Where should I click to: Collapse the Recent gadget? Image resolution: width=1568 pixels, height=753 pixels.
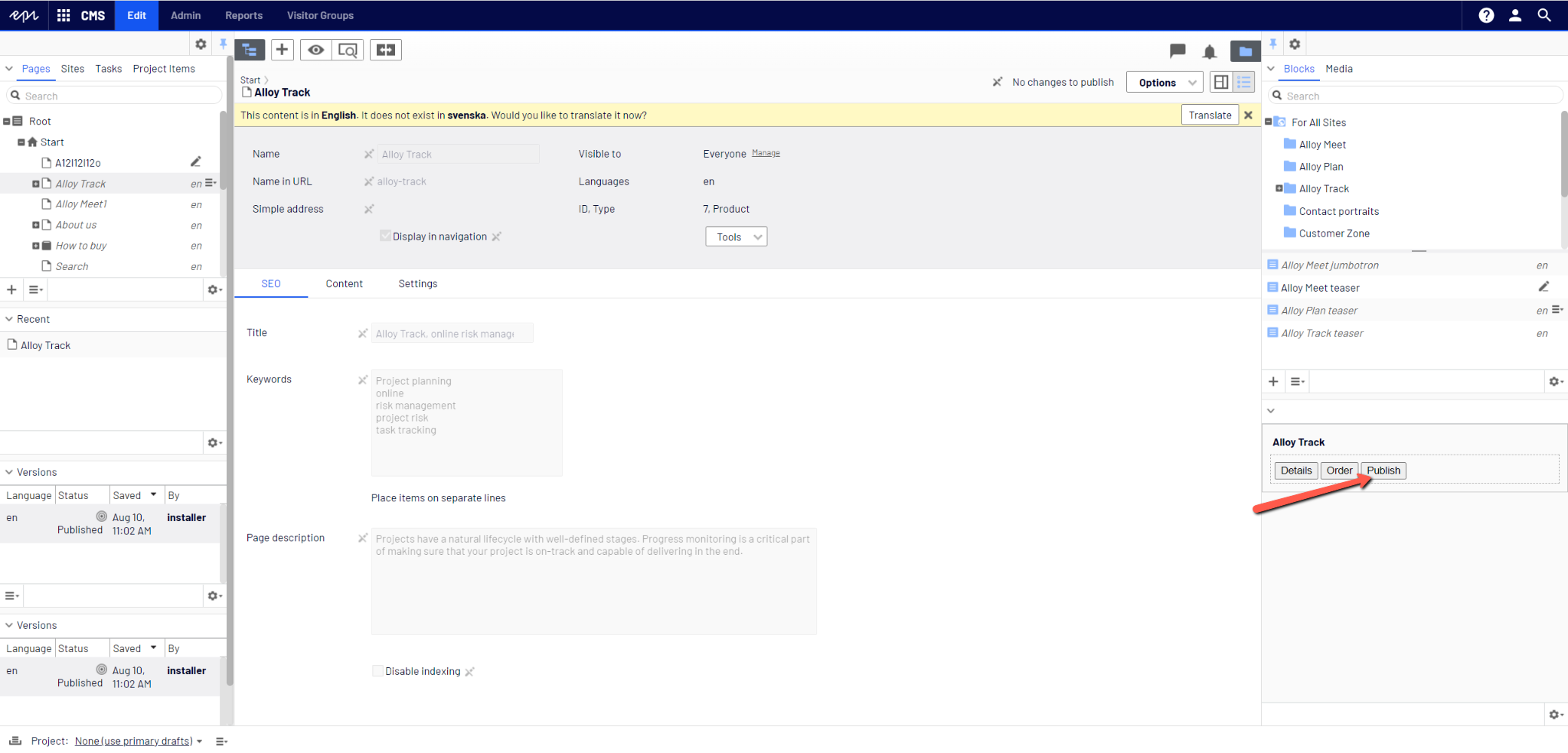tap(9, 319)
